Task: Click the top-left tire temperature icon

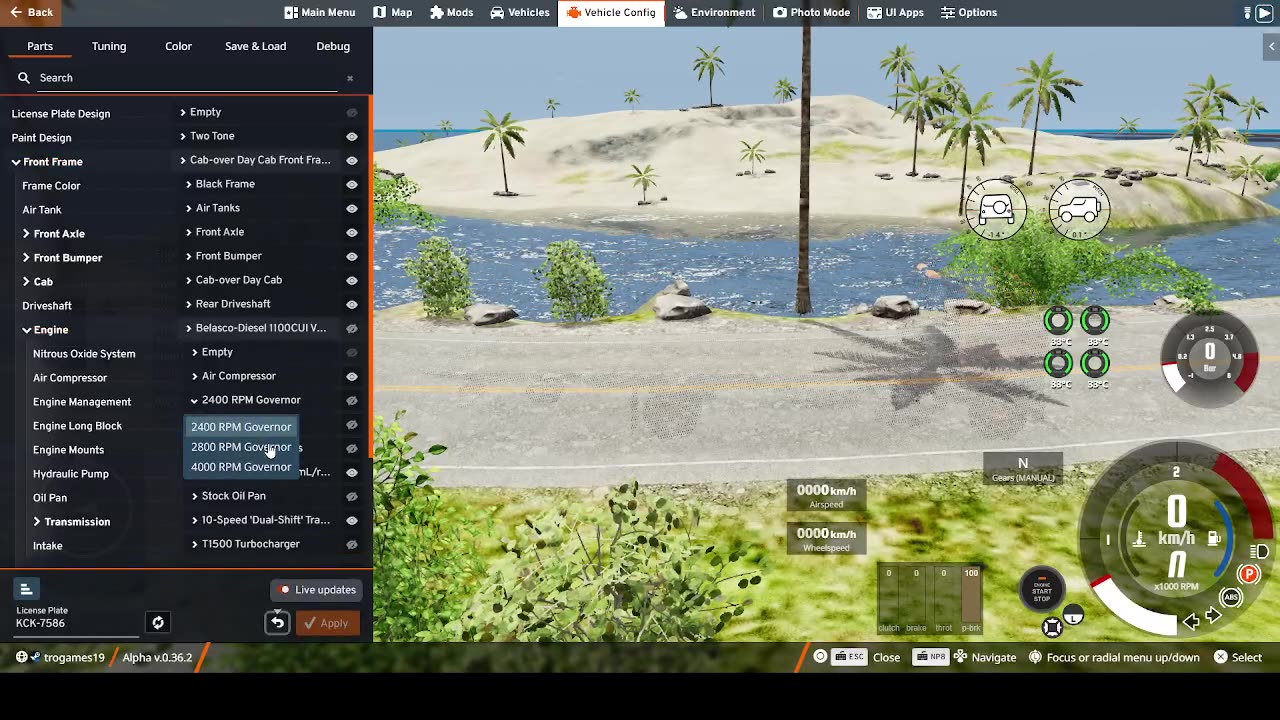Action: pyautogui.click(x=1058, y=321)
